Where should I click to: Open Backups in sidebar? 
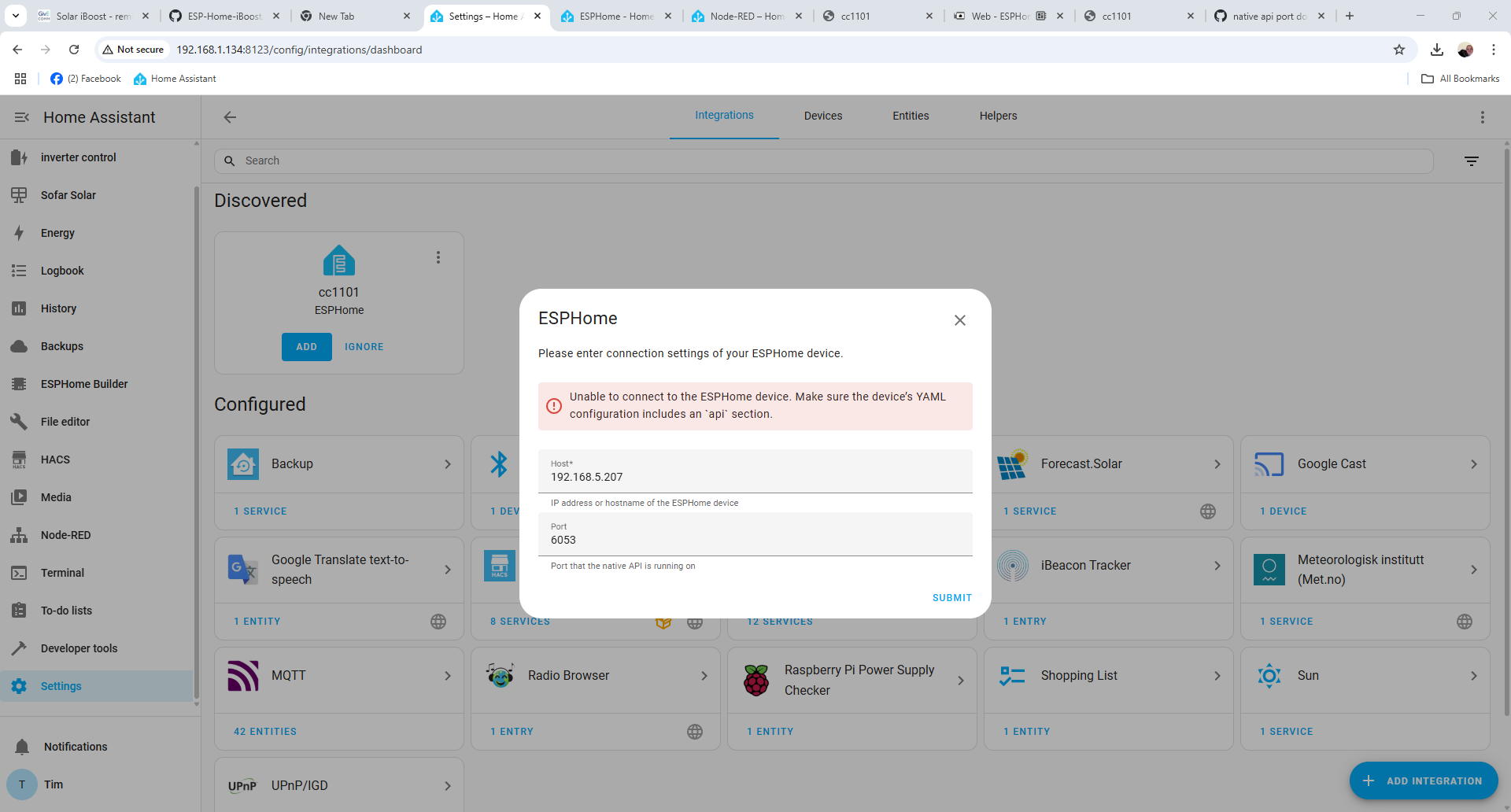click(x=96, y=346)
